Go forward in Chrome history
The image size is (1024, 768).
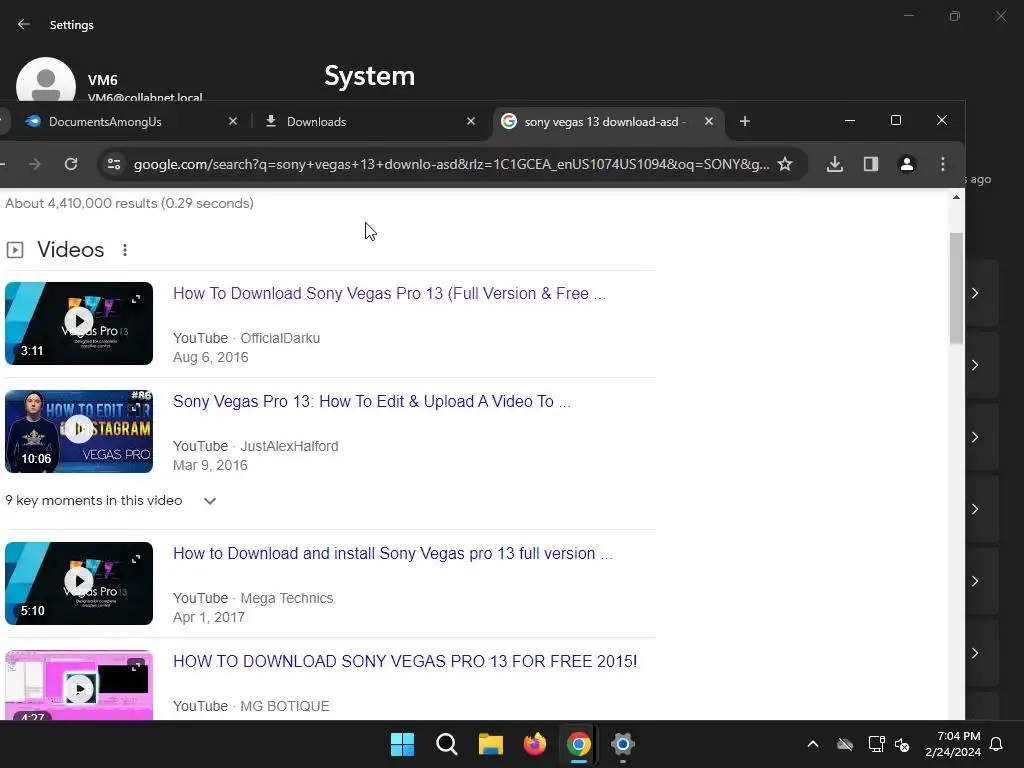(35, 164)
